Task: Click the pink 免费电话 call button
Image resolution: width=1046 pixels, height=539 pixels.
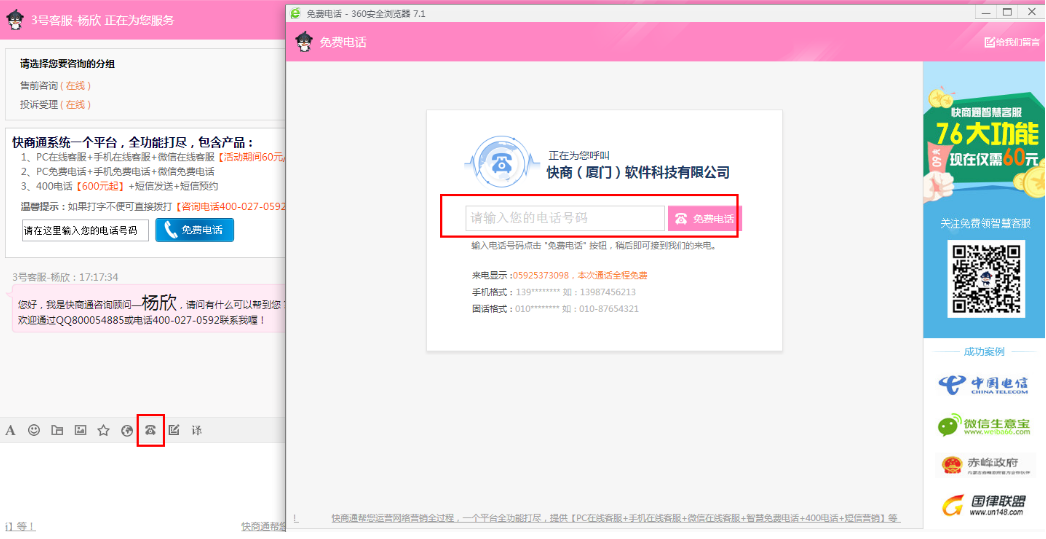Action: pyautogui.click(x=704, y=218)
